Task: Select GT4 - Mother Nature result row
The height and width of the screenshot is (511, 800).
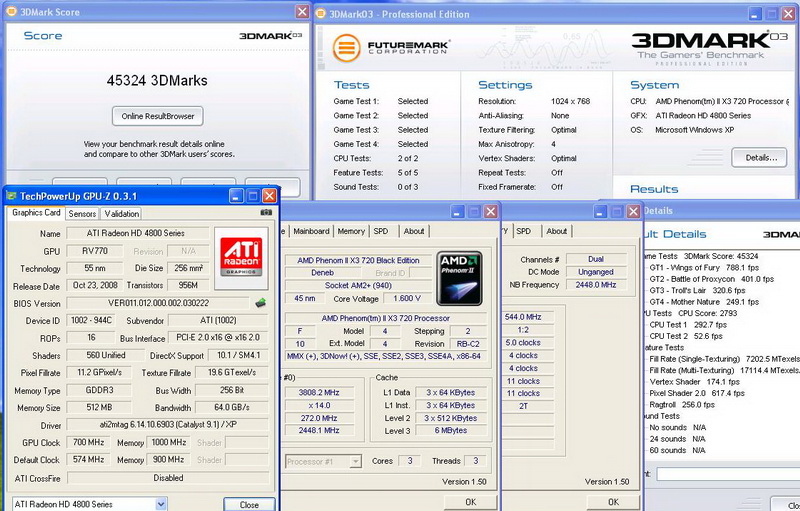Action: click(704, 302)
